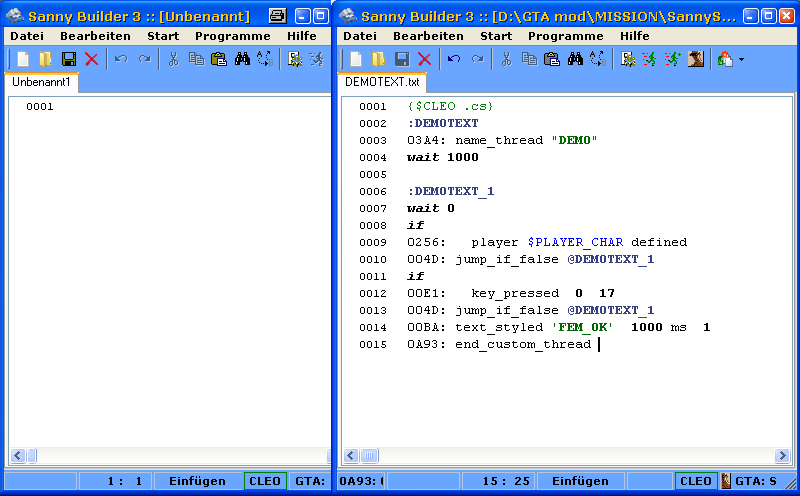Open Bearbeiten menu in Unbenannt window
This screenshot has width=800, height=496.
point(95,36)
